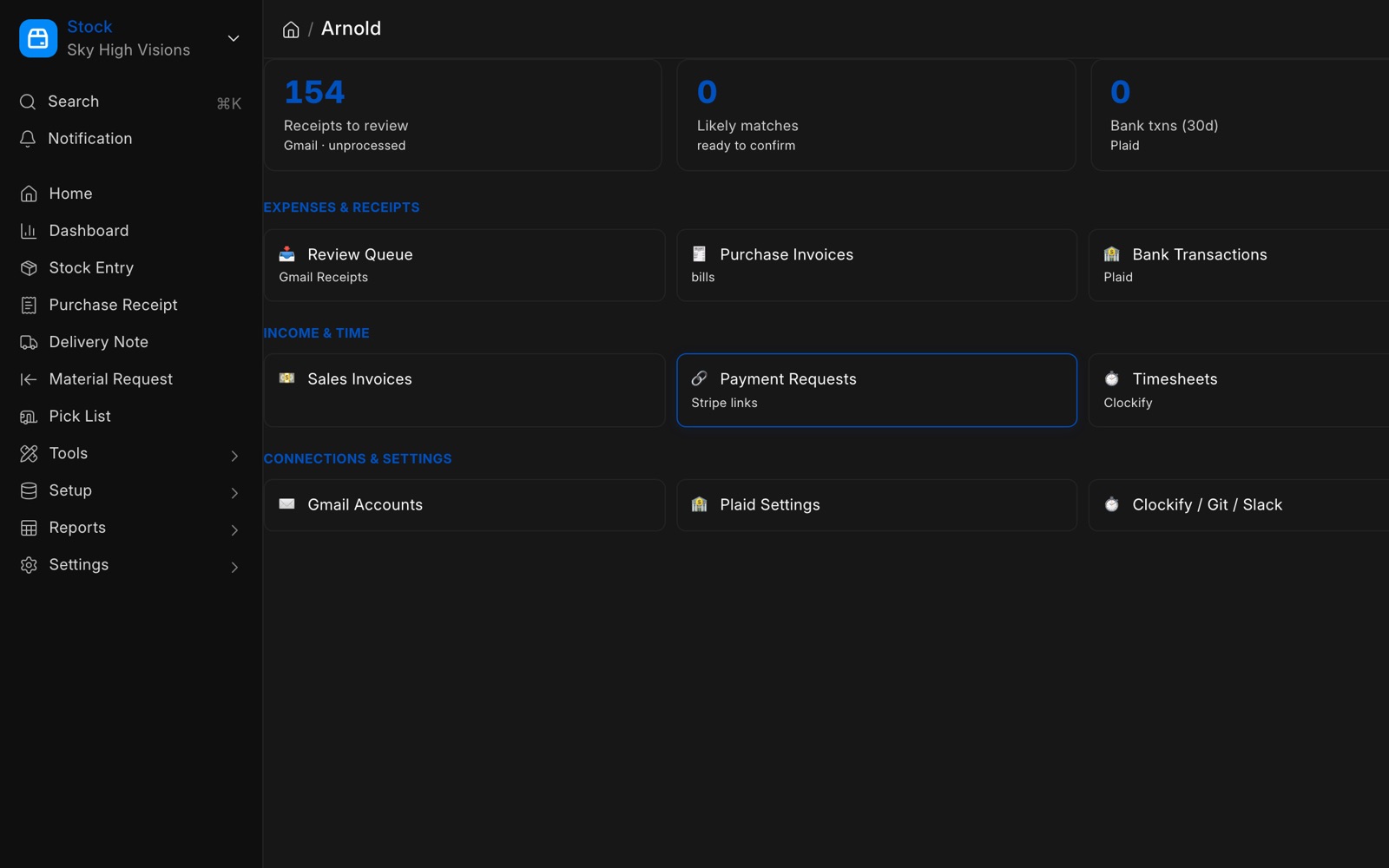1389x868 pixels.
Task: Expand the Settings section chevron
Action: 234,567
